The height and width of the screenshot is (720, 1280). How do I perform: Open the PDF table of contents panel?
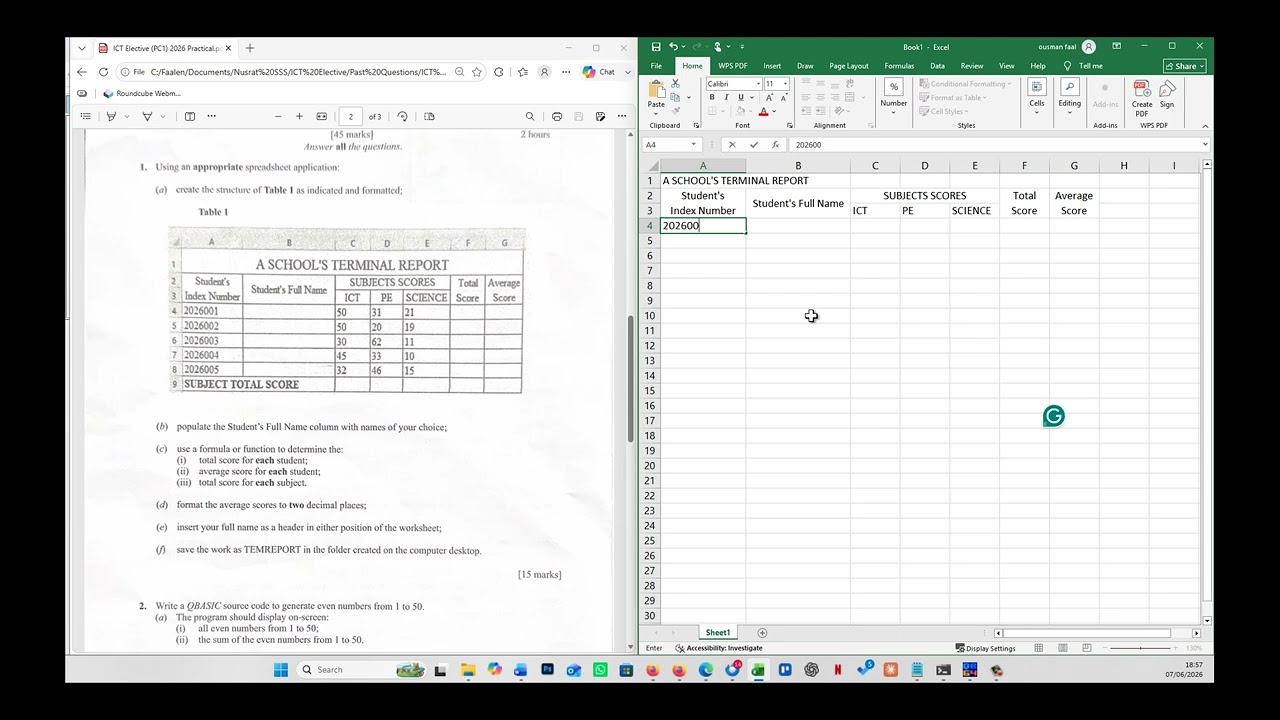[86, 116]
